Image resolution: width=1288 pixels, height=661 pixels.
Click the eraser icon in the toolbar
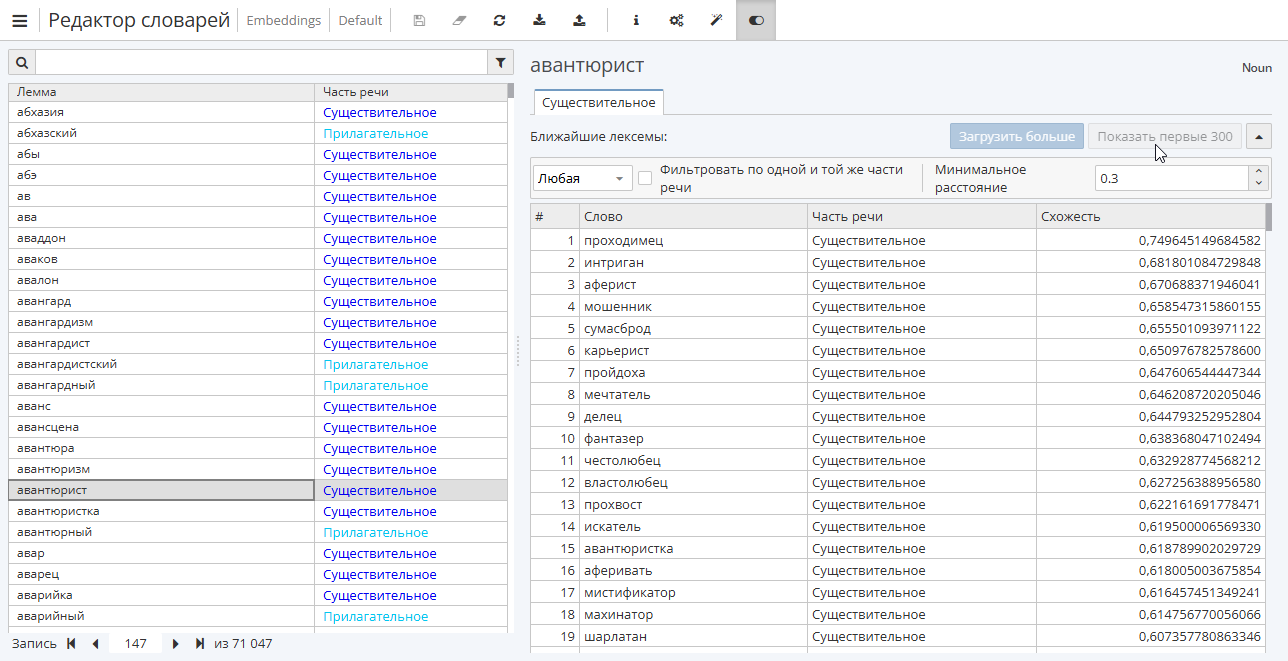tap(459, 20)
